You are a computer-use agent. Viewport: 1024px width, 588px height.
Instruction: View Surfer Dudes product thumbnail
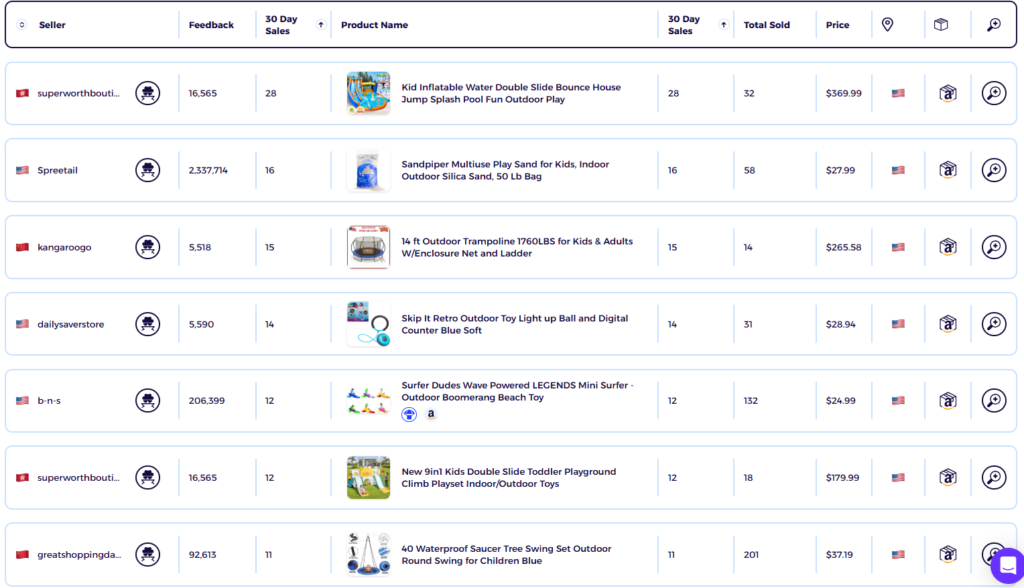pyautogui.click(x=368, y=400)
